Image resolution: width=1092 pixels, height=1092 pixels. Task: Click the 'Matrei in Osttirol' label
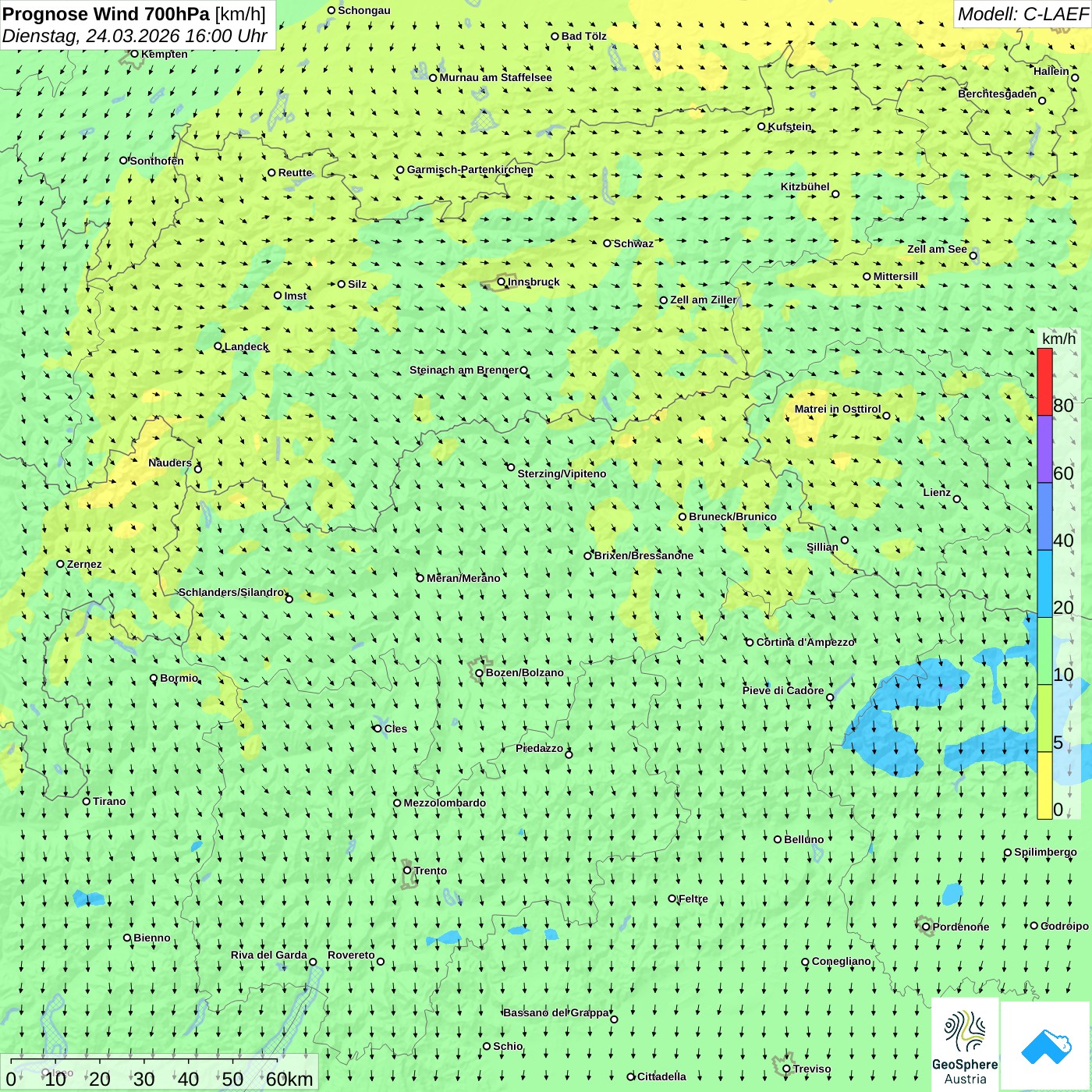point(838,409)
